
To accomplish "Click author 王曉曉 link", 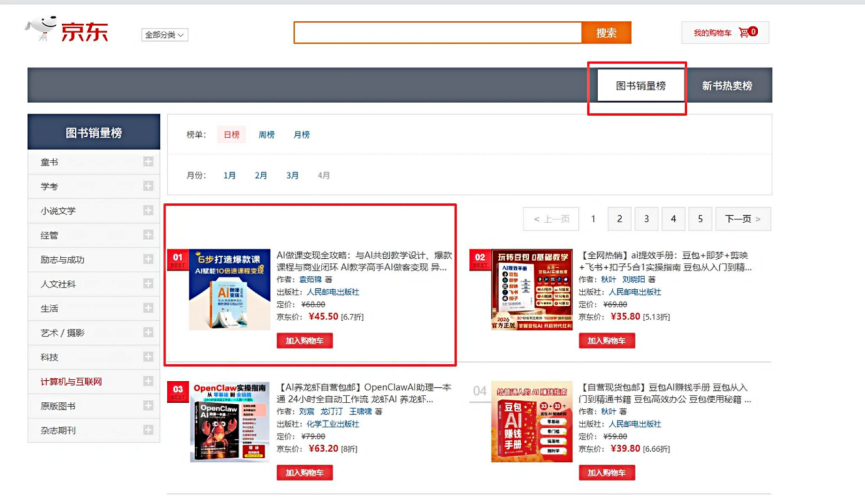I will point(360,411).
